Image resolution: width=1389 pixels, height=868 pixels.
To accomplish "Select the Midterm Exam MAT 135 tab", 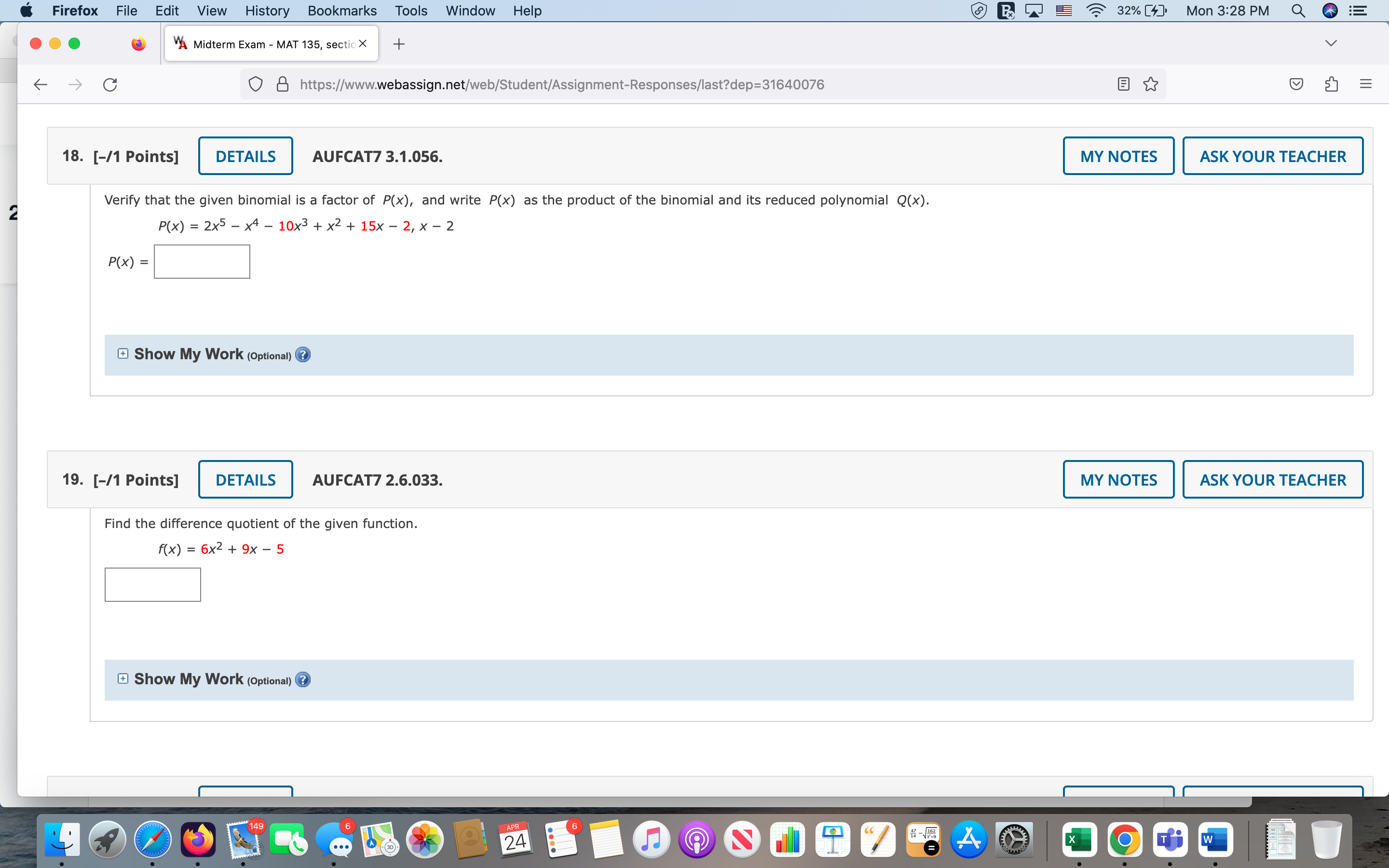I will (x=264, y=43).
